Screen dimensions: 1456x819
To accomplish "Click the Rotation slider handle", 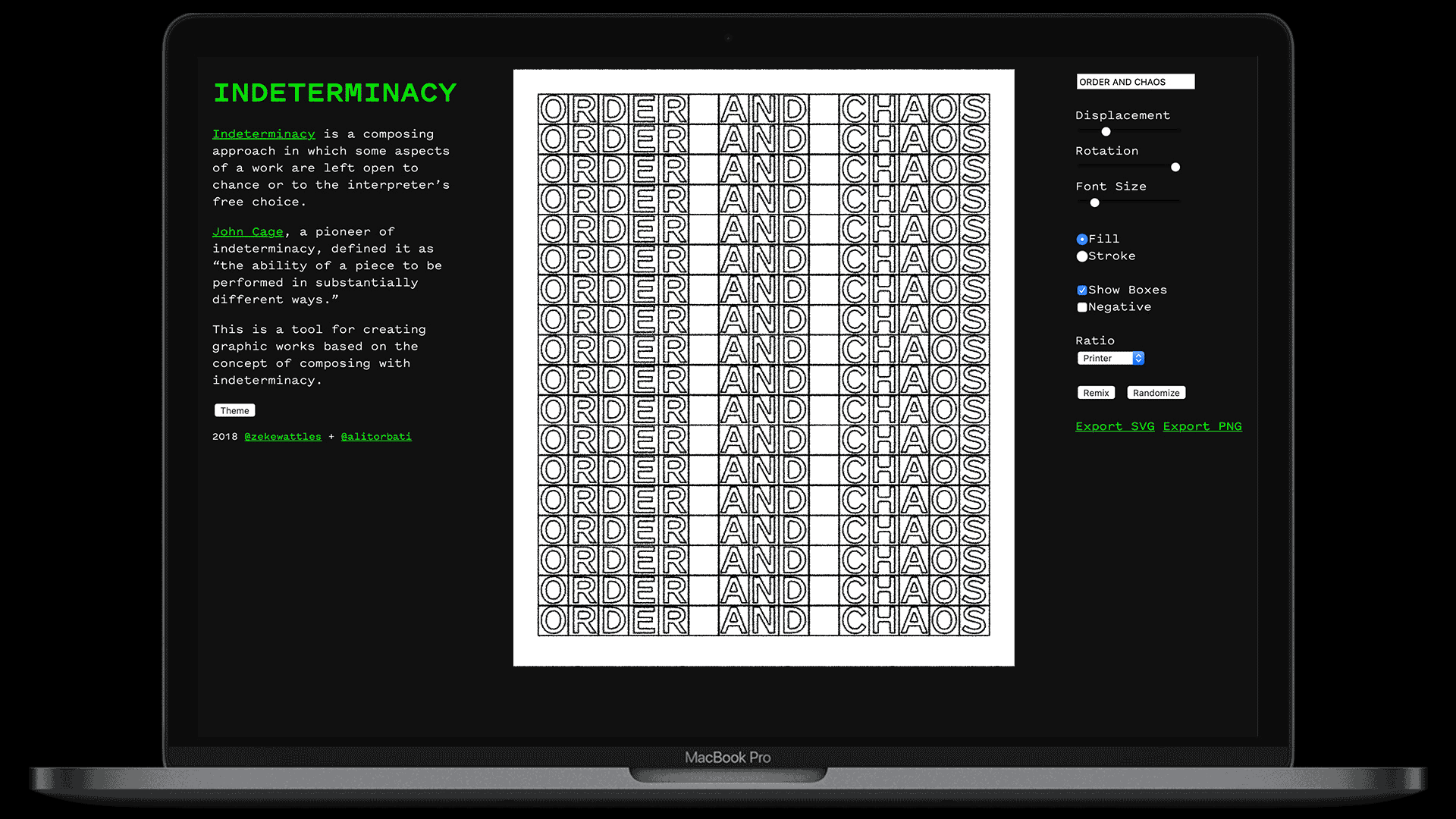I will coord(1175,167).
